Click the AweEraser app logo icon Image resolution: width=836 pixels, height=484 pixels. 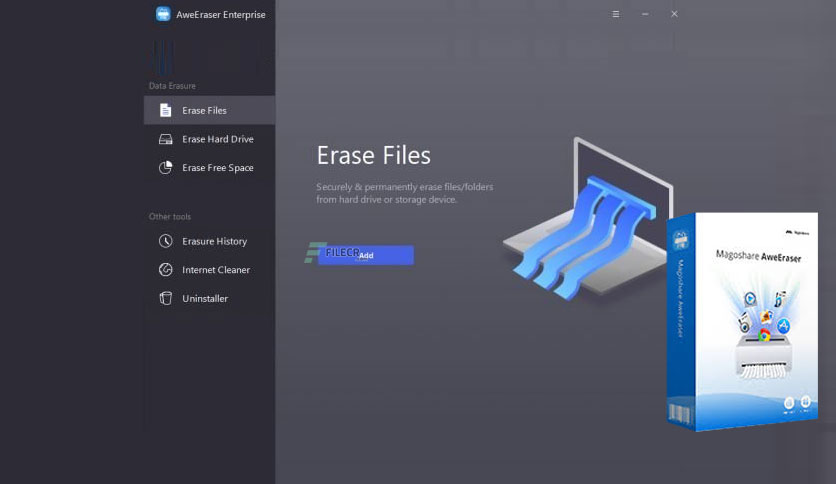[x=163, y=14]
